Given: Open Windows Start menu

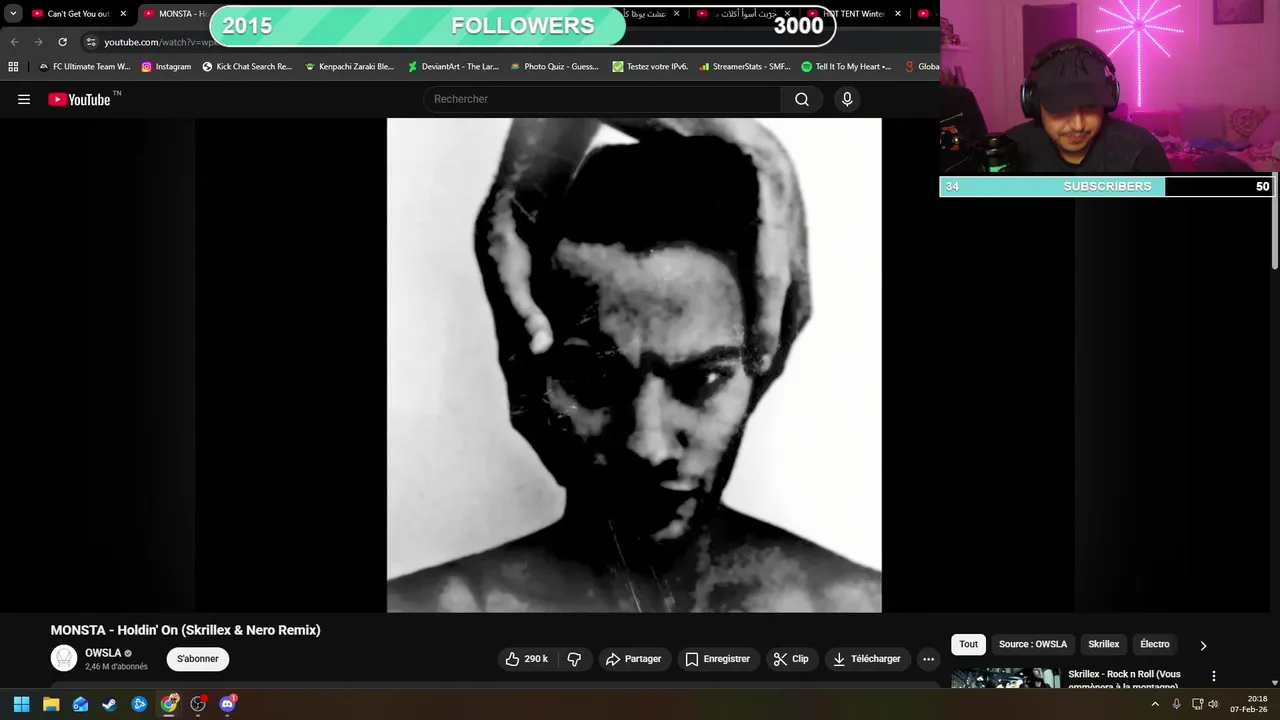Looking at the screenshot, I should tap(21, 704).
